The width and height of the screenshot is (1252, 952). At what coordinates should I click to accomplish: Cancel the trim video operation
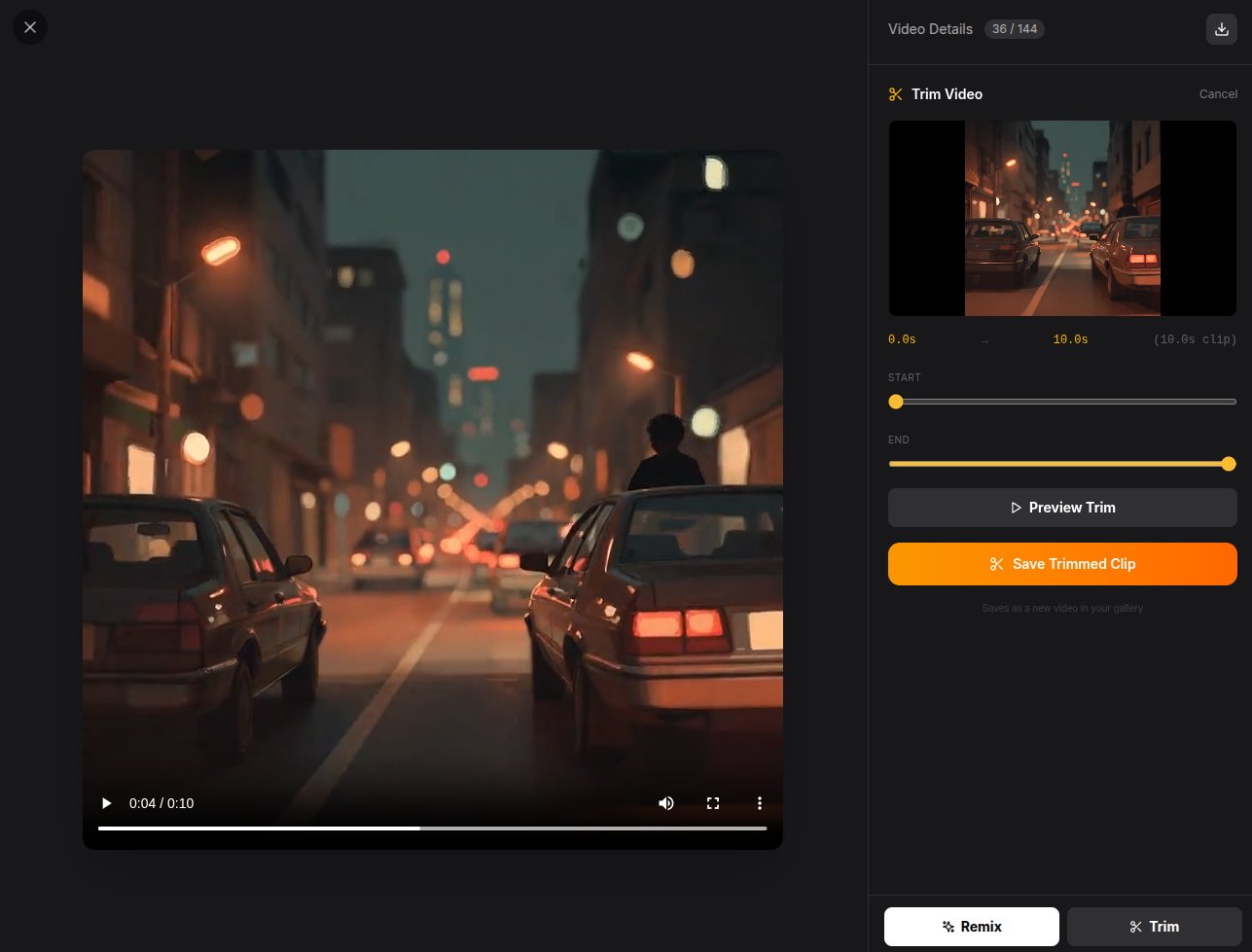[x=1218, y=94]
